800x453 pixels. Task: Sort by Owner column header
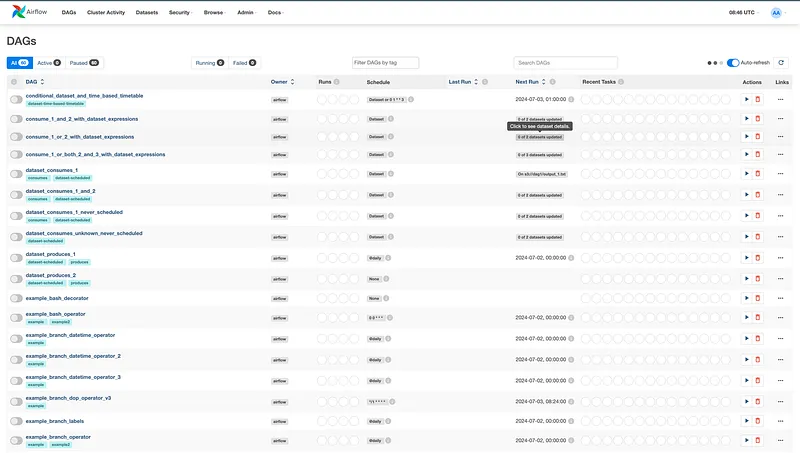coord(283,82)
